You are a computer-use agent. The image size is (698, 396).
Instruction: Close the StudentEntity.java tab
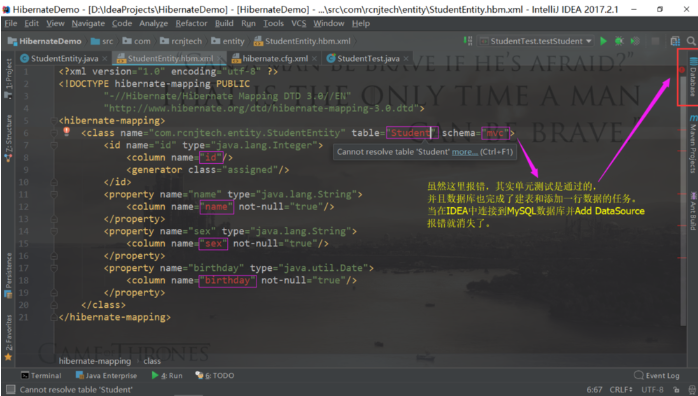tap(105, 59)
